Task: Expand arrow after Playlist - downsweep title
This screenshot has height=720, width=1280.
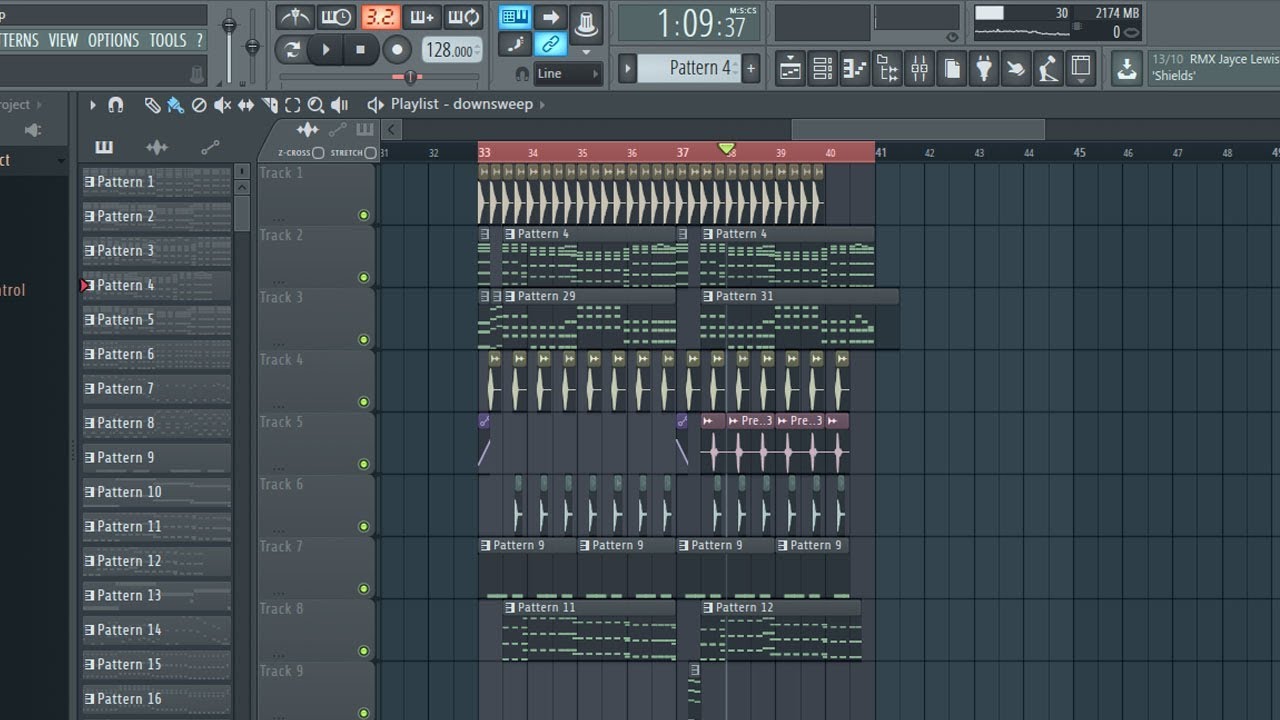Action: pos(542,105)
